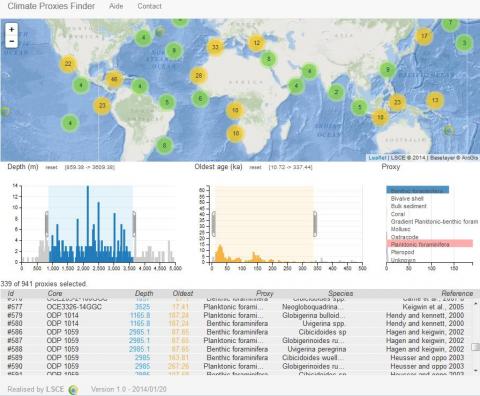
Task: Select table row #586 ODP 1059
Action: point(236,332)
